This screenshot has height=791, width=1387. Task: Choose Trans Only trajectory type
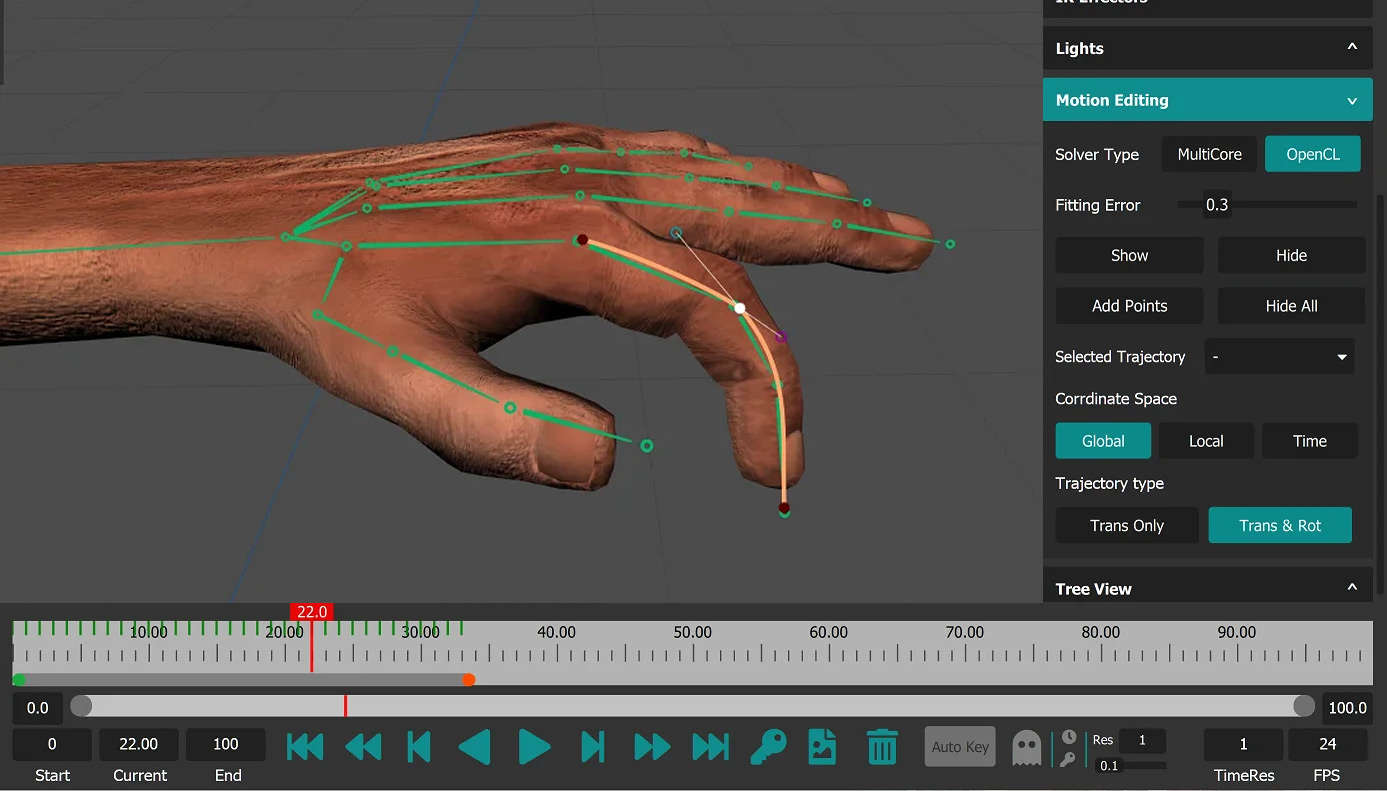tap(1127, 525)
